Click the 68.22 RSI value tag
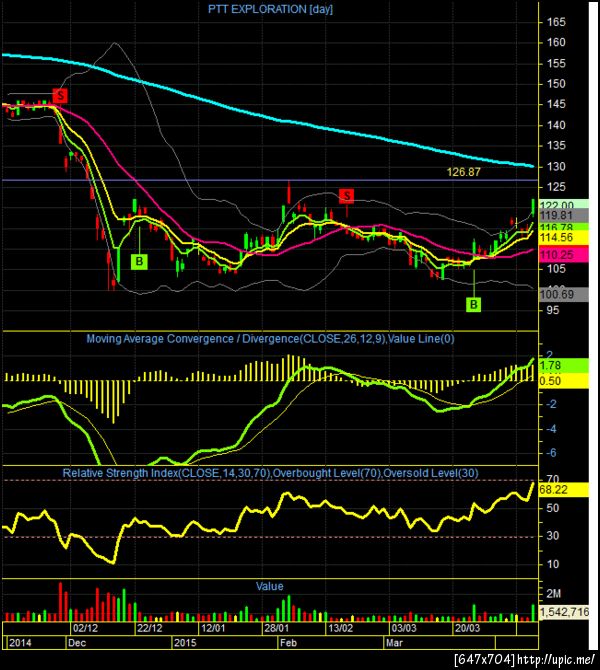 click(x=562, y=490)
